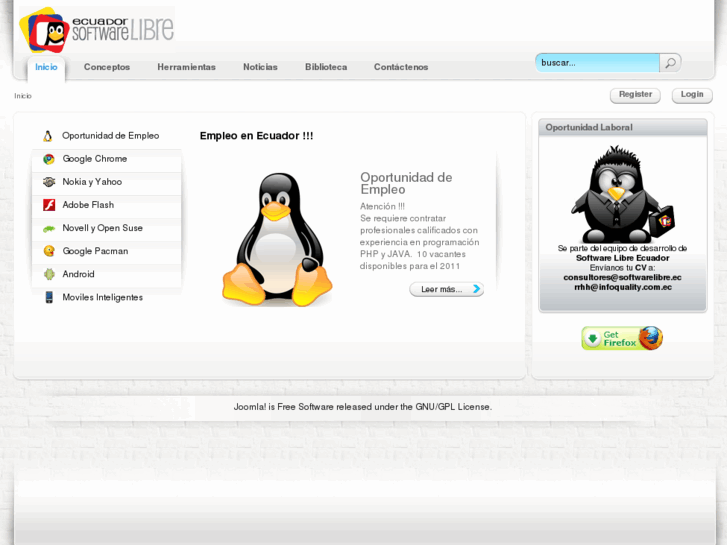Viewport: 727px width, 545px height.
Task: Click the Moviles Inteligentes phone icon
Action: [x=49, y=297]
